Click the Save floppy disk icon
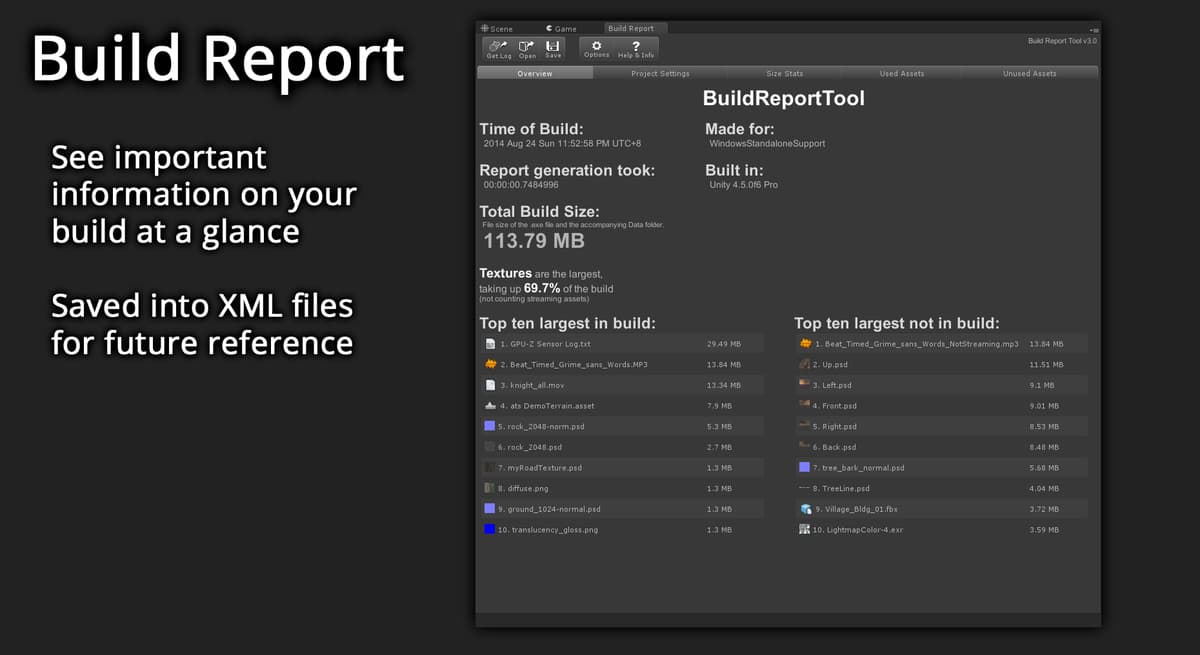 [x=553, y=46]
